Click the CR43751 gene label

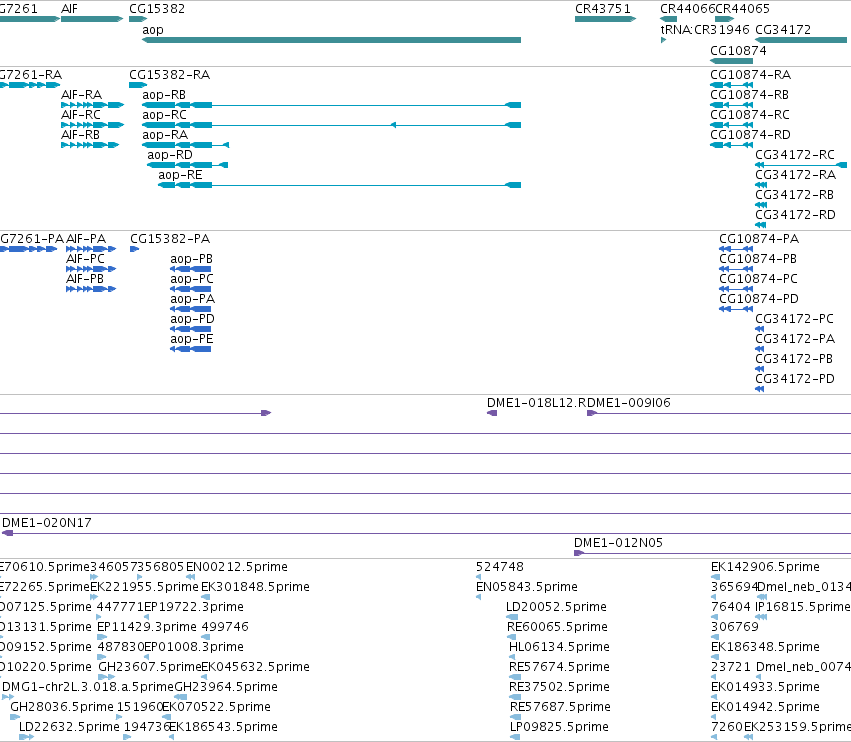pyautogui.click(x=603, y=9)
